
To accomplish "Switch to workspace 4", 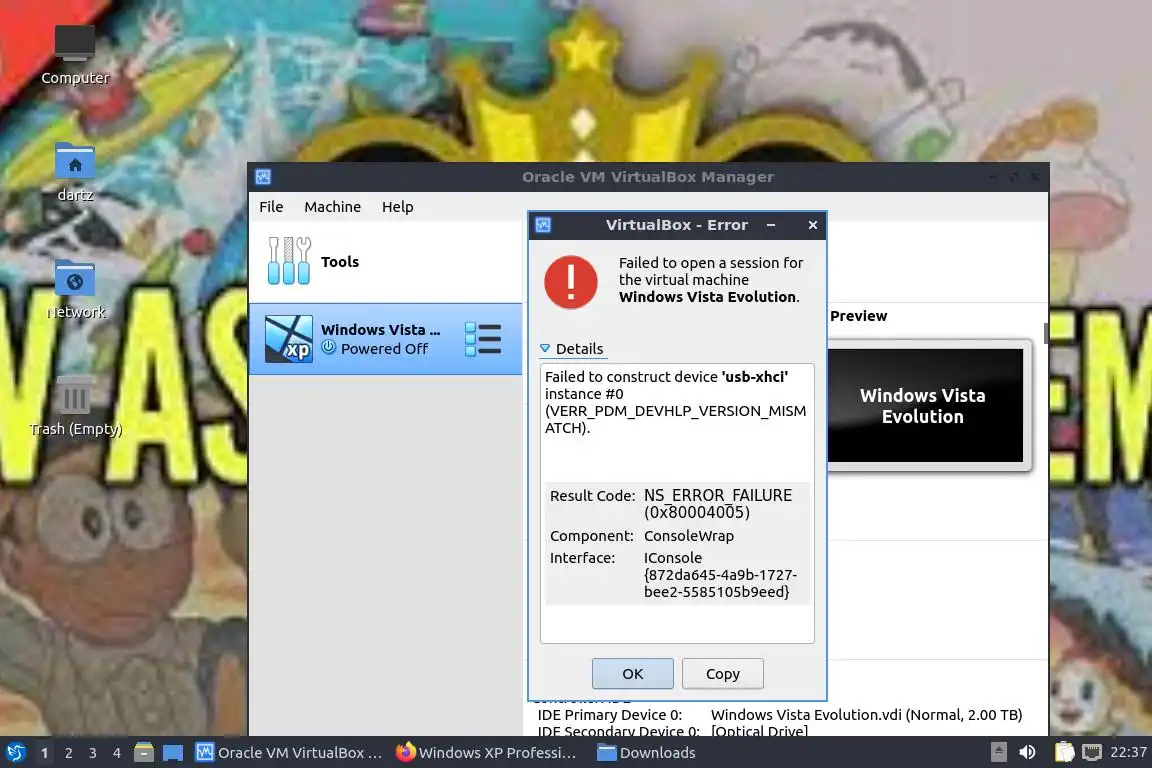I will (116, 753).
